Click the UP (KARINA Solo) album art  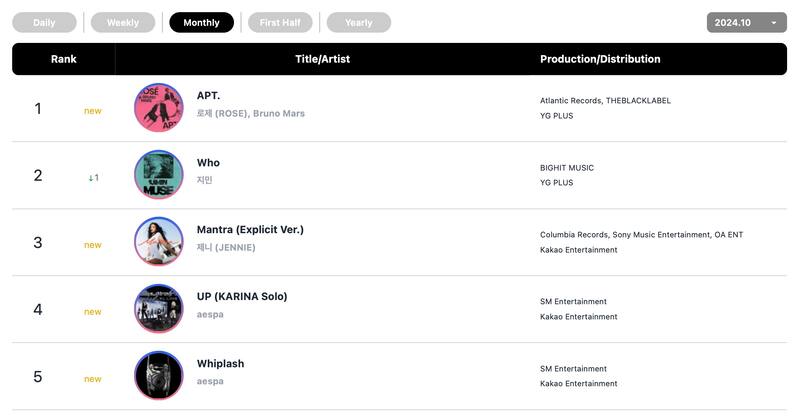[158, 309]
